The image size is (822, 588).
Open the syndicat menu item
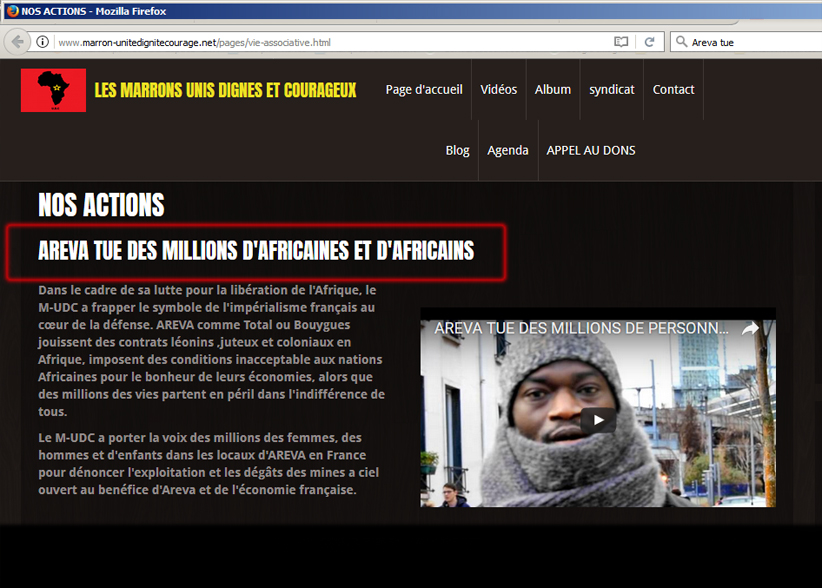(x=611, y=90)
